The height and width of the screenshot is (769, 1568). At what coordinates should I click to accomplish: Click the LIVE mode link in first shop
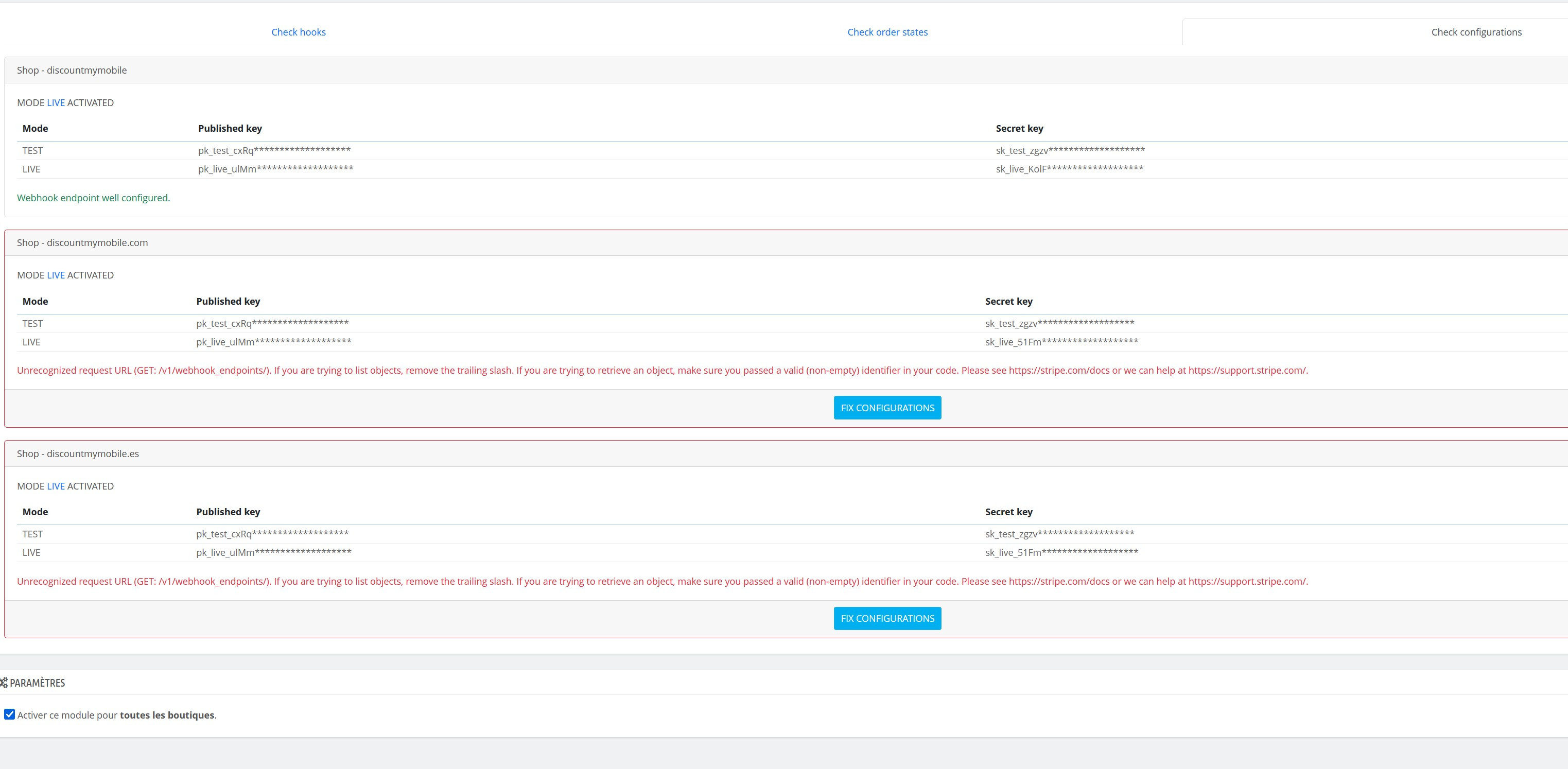pyautogui.click(x=56, y=103)
